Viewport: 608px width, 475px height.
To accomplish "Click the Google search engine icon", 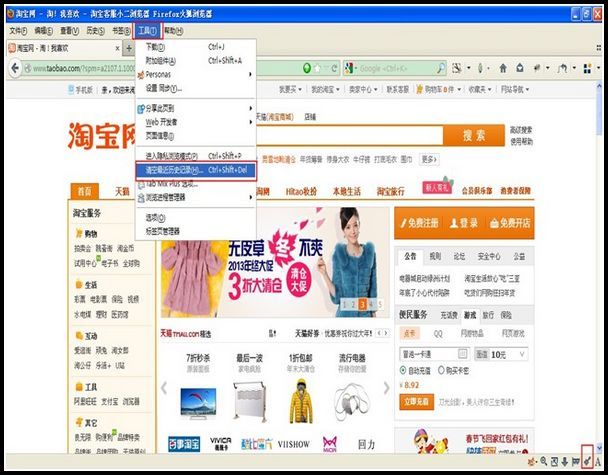I will coord(348,68).
